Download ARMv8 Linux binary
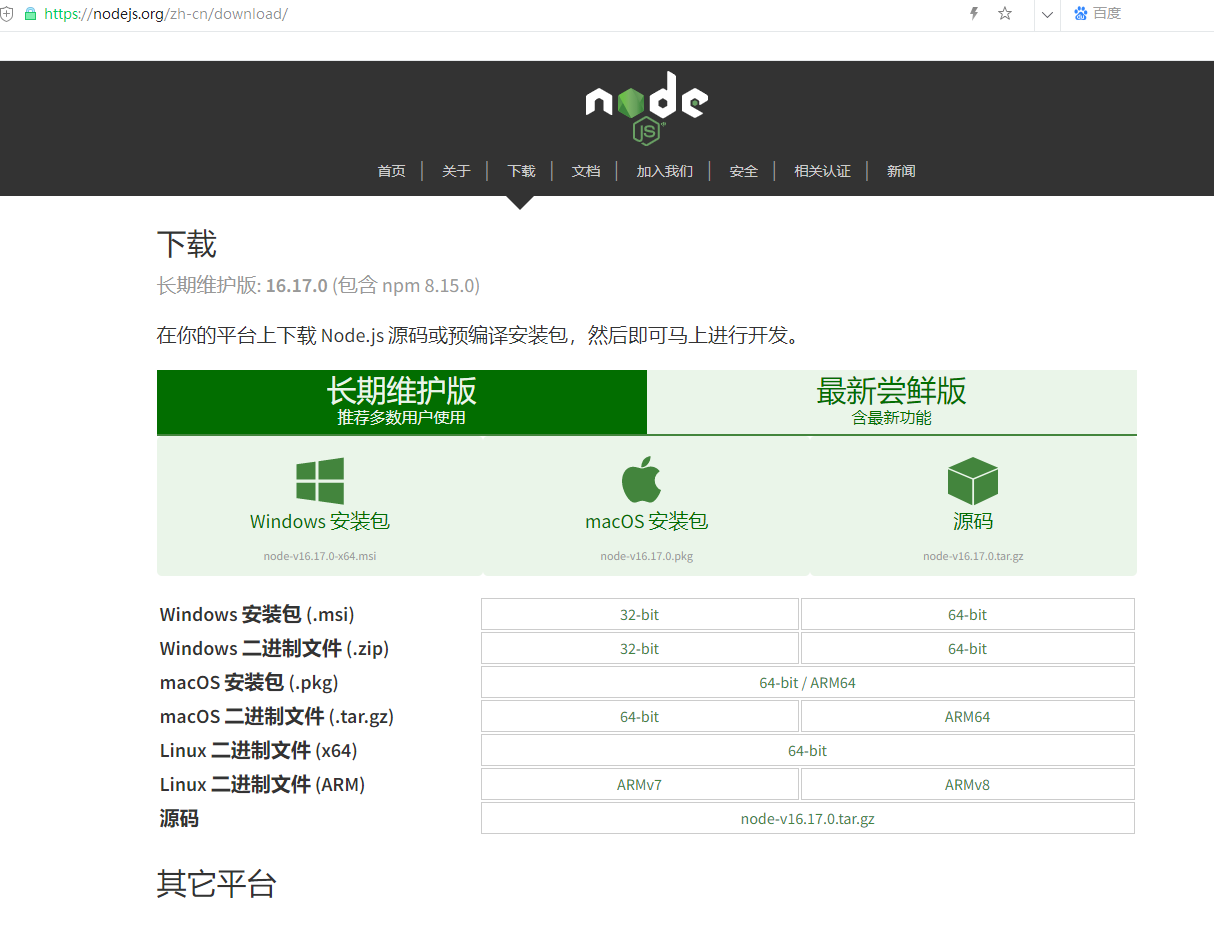The image size is (1214, 929). [968, 784]
